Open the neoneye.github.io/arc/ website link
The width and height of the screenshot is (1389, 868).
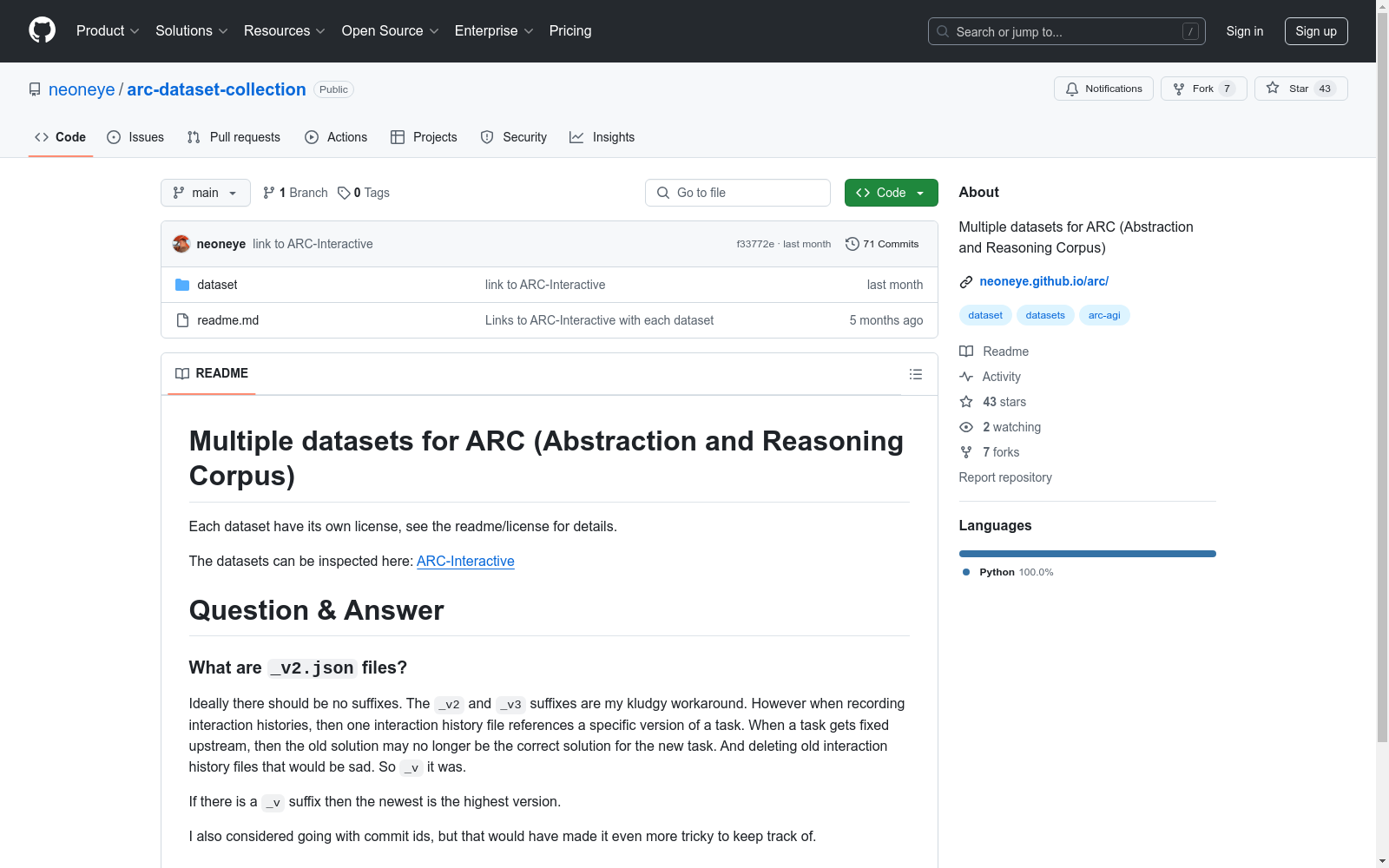click(x=1043, y=281)
